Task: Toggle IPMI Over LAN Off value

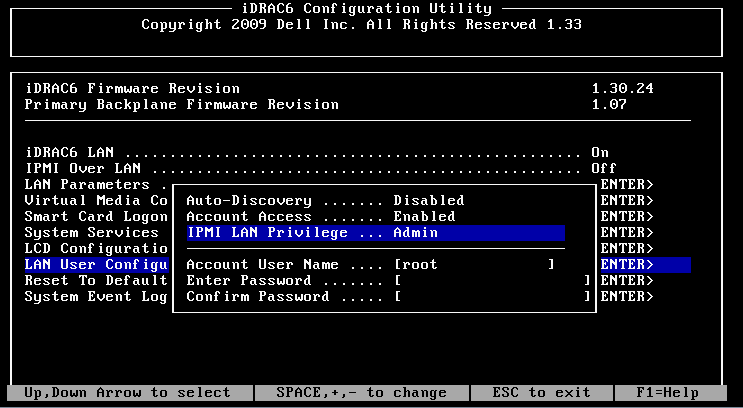Action: [604, 169]
